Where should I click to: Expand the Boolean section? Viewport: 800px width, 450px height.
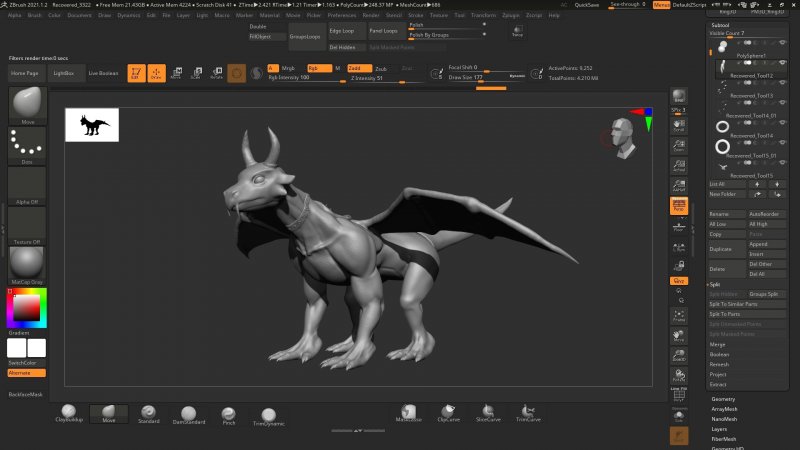coord(719,355)
